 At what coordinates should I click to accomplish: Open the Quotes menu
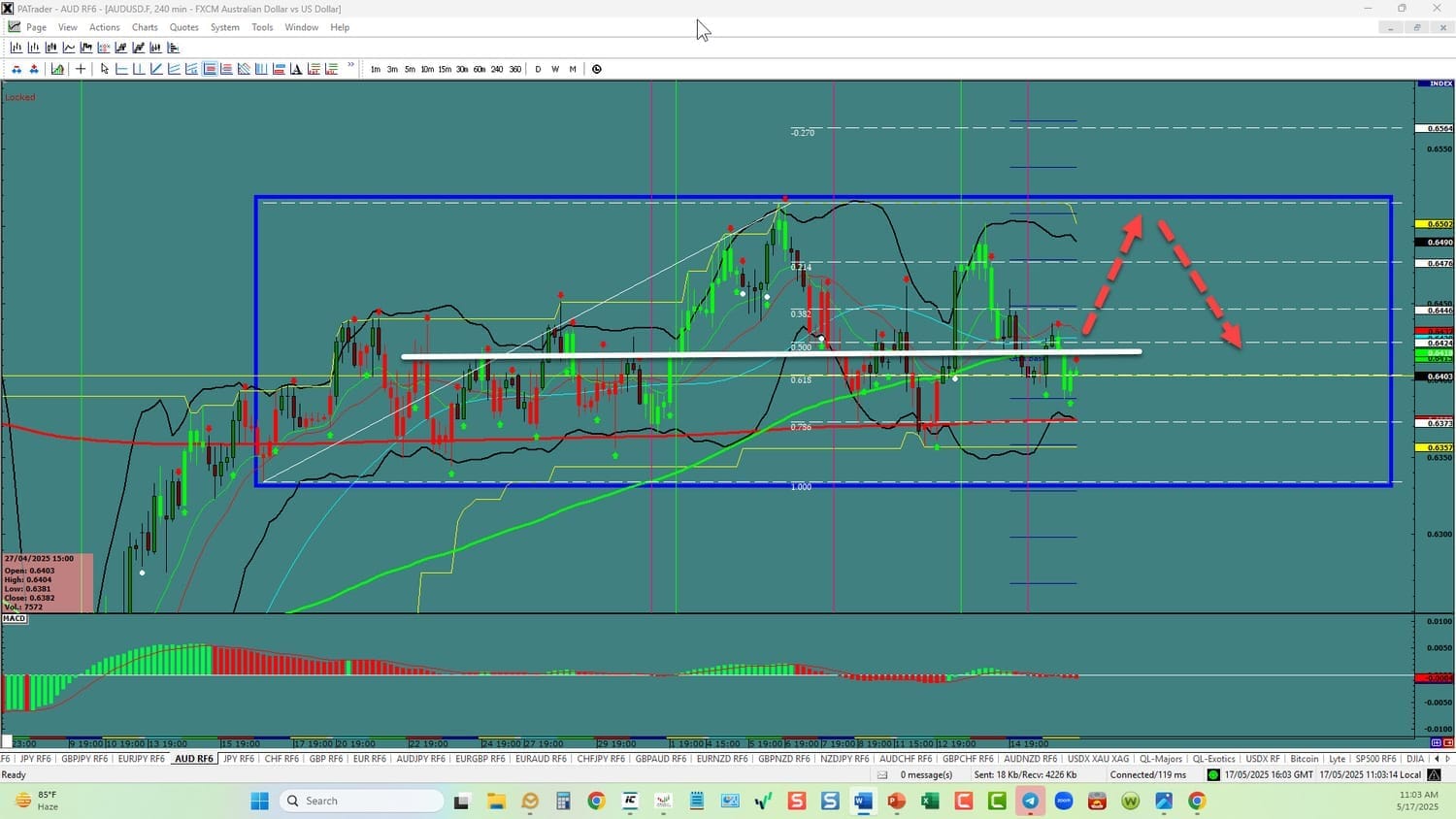coord(183,27)
